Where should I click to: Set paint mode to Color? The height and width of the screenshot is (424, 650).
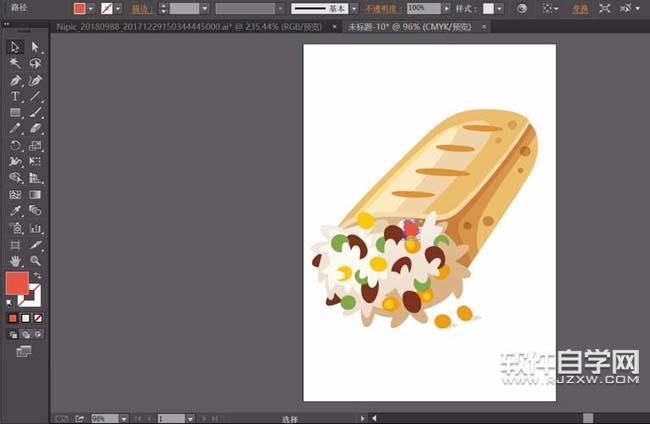click(x=12, y=318)
